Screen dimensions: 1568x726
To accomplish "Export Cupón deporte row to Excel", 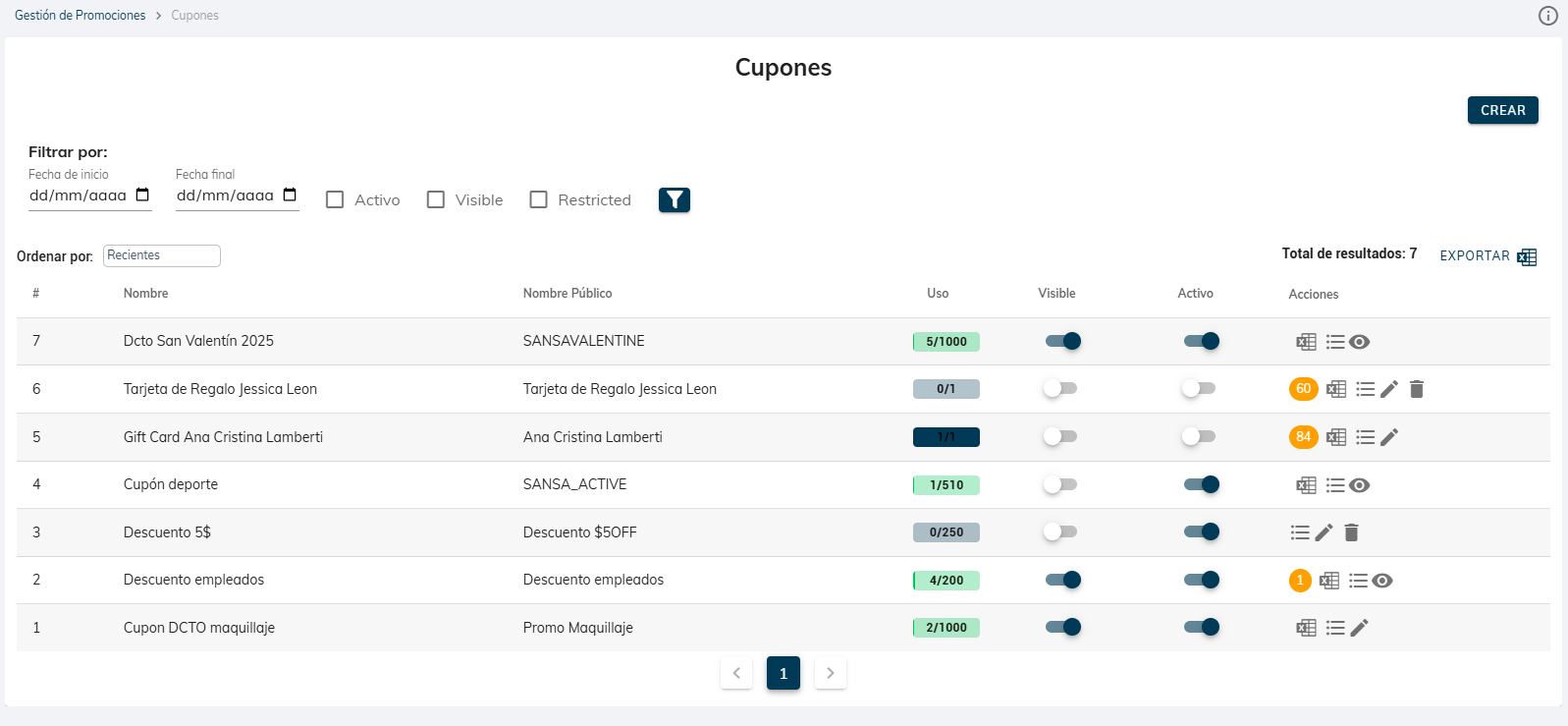I will (1306, 485).
